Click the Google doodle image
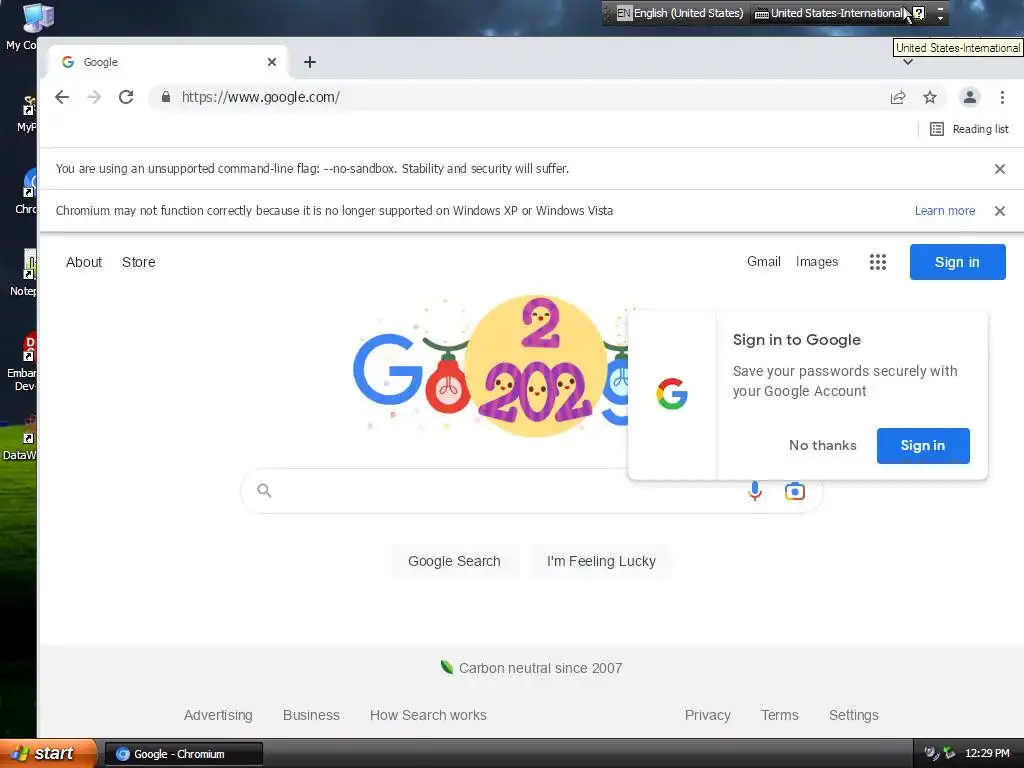Screen dimensions: 1024x768 pyautogui.click(x=490, y=366)
